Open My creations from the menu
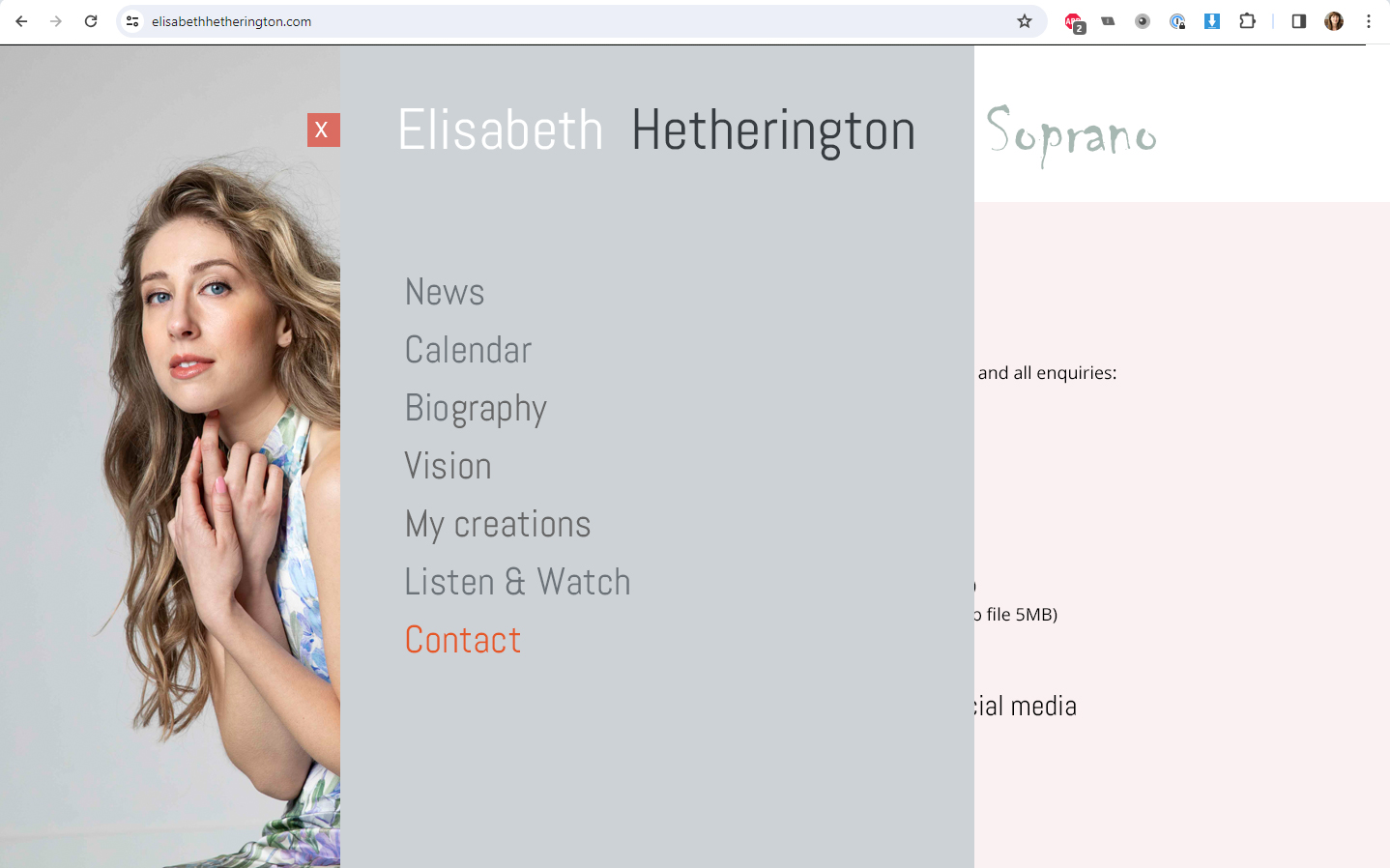Screen dimensions: 1390x868 [498, 524]
